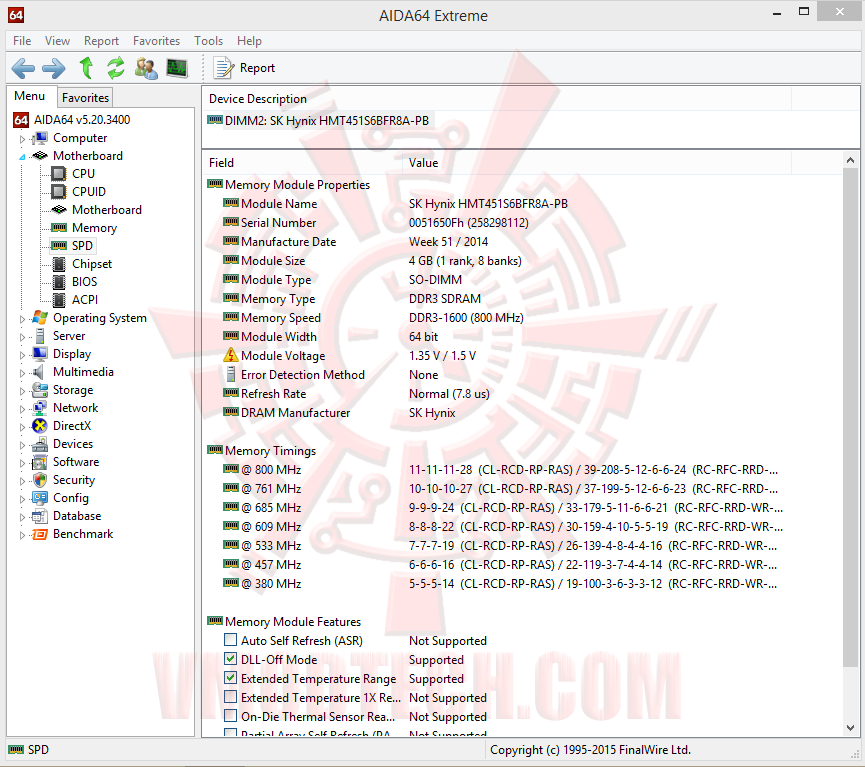Collapse the Motherboard tree branch
Screen dimensions: 865x767
pos(22,157)
